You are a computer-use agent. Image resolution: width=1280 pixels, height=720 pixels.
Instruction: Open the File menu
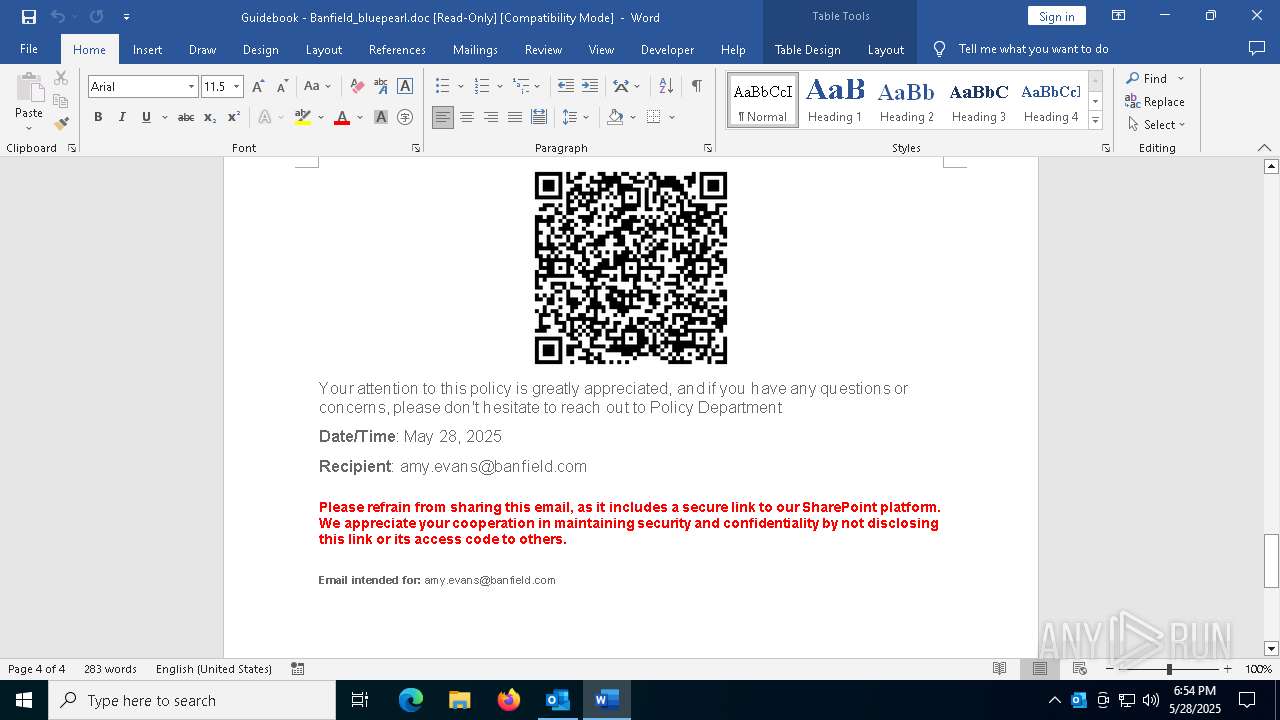[29, 49]
